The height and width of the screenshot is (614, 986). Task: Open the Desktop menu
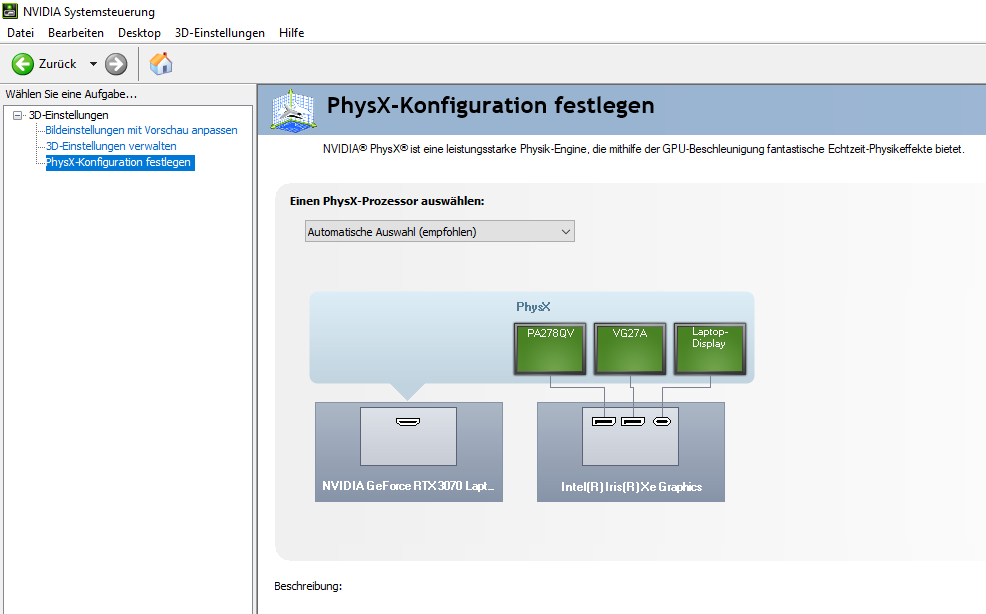pos(140,33)
